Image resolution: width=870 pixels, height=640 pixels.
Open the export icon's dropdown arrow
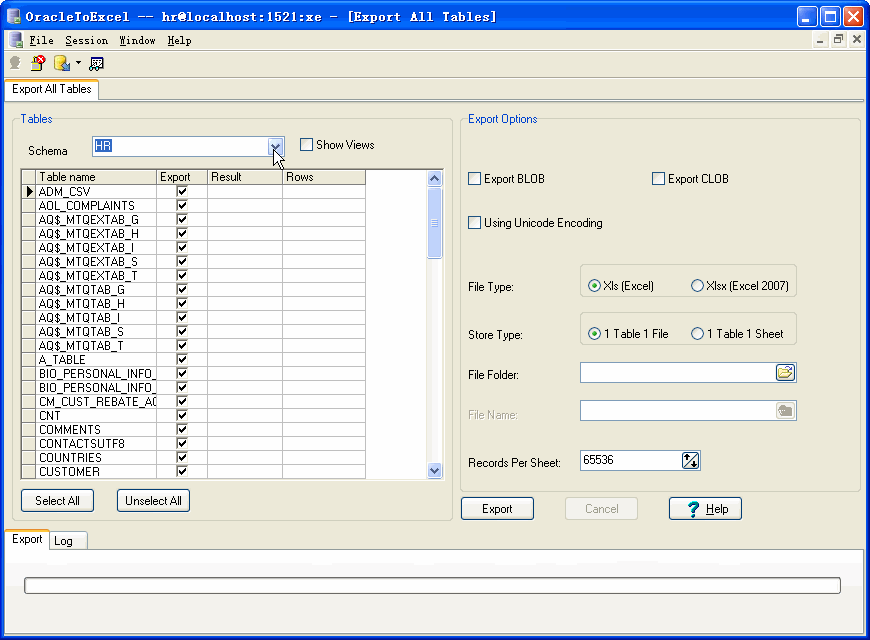[x=78, y=63]
